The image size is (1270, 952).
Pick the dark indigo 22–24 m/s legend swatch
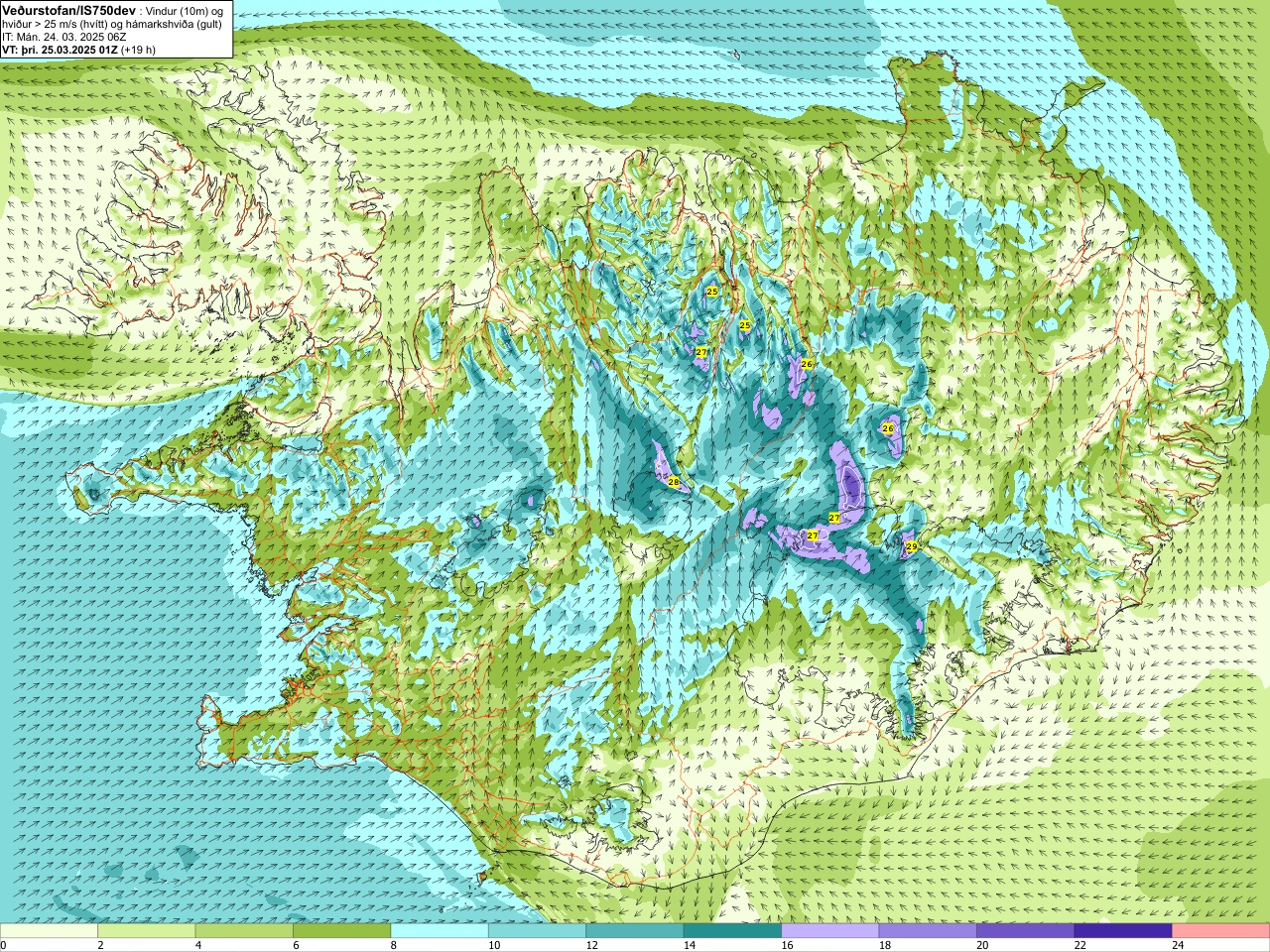click(1123, 930)
